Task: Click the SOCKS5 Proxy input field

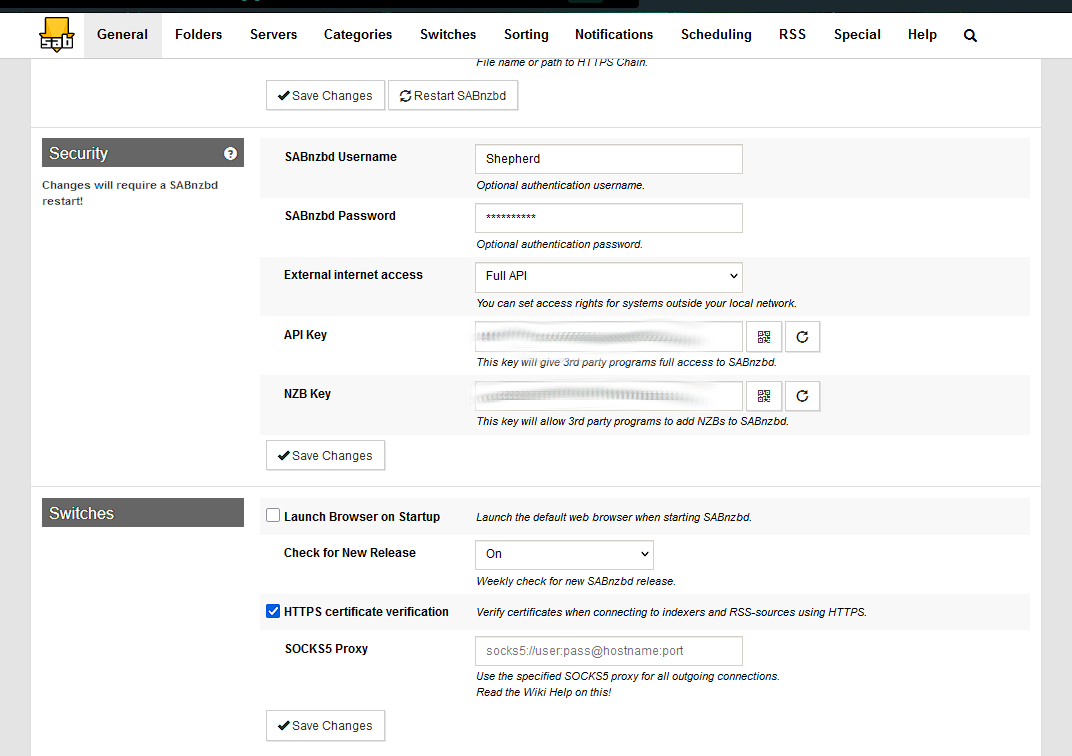Action: click(608, 651)
